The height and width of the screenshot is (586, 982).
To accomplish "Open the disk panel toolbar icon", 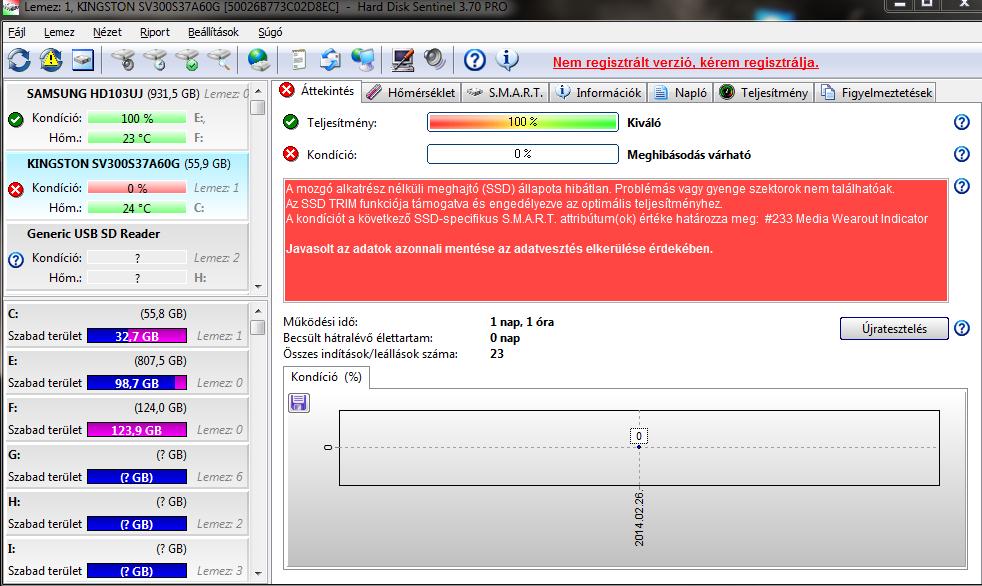I will [83, 60].
